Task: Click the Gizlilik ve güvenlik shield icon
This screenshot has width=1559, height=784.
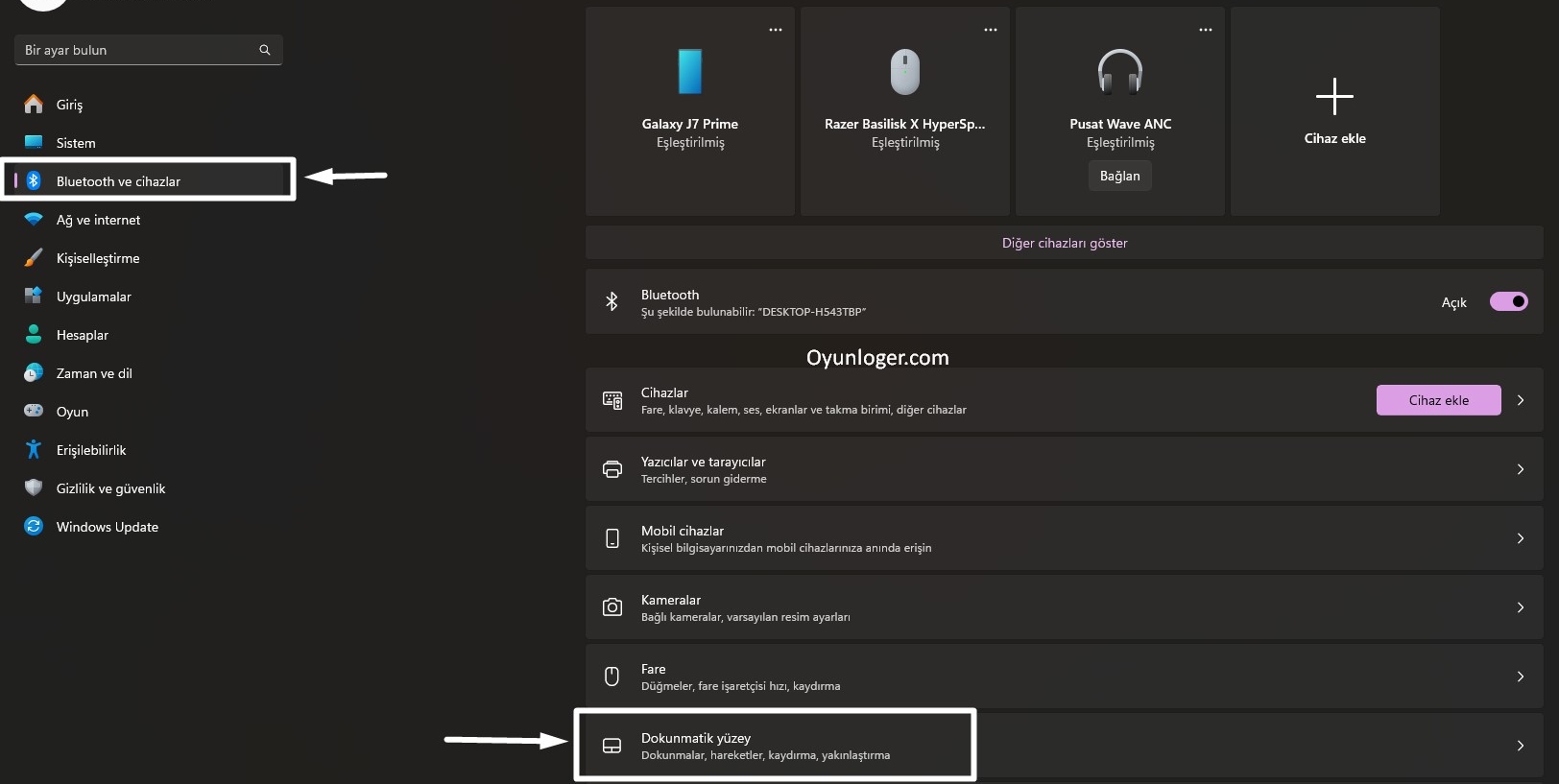Action: pos(34,487)
